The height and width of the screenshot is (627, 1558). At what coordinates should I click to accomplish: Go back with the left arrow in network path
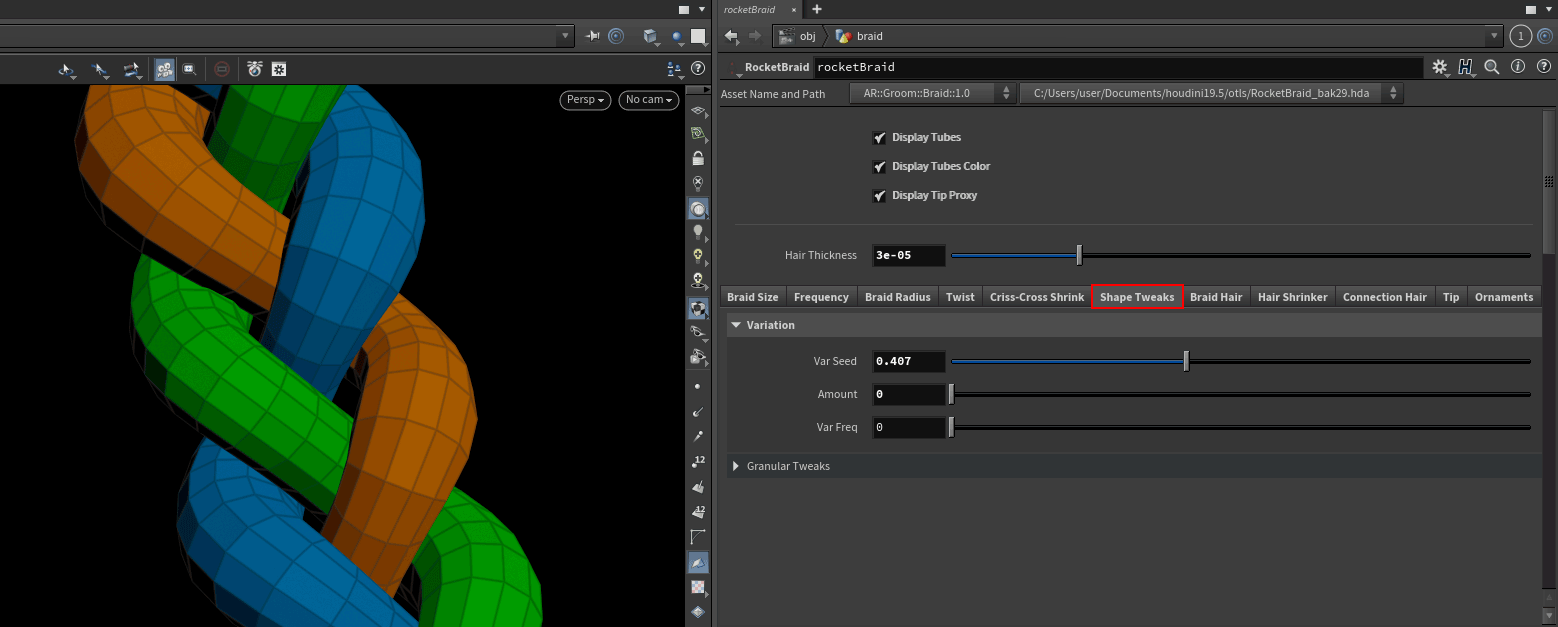click(x=731, y=36)
